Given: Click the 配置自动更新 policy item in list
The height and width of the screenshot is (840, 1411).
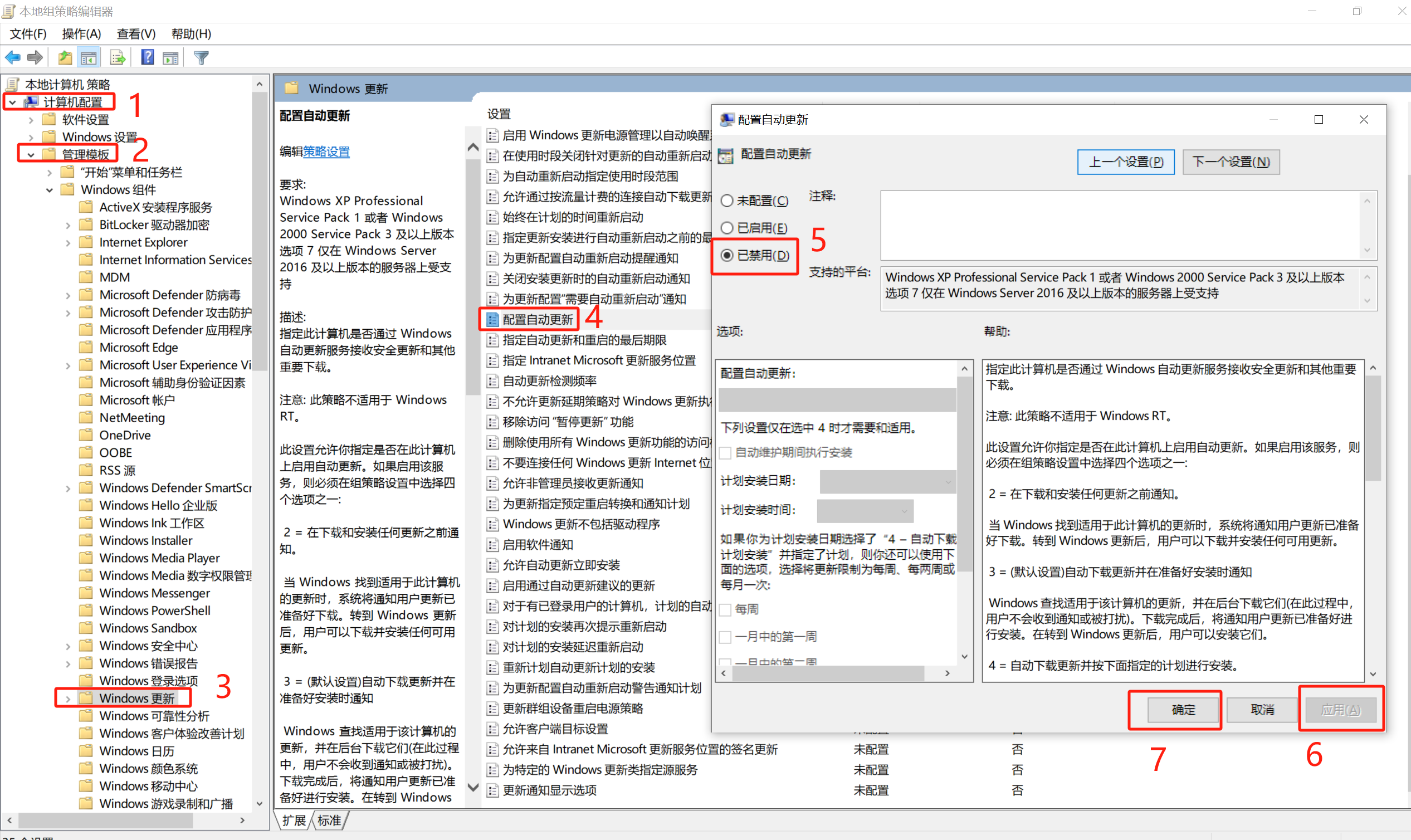Looking at the screenshot, I should coord(537,320).
